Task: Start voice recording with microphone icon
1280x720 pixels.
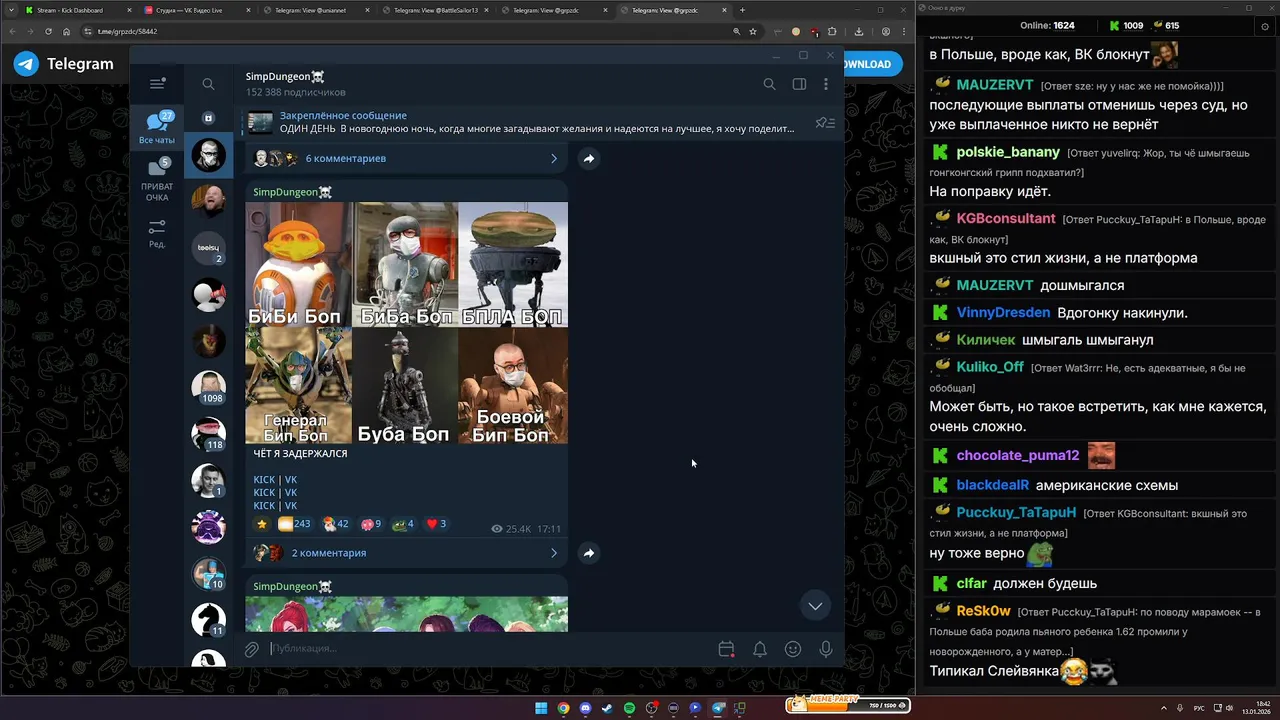Action: [x=826, y=649]
